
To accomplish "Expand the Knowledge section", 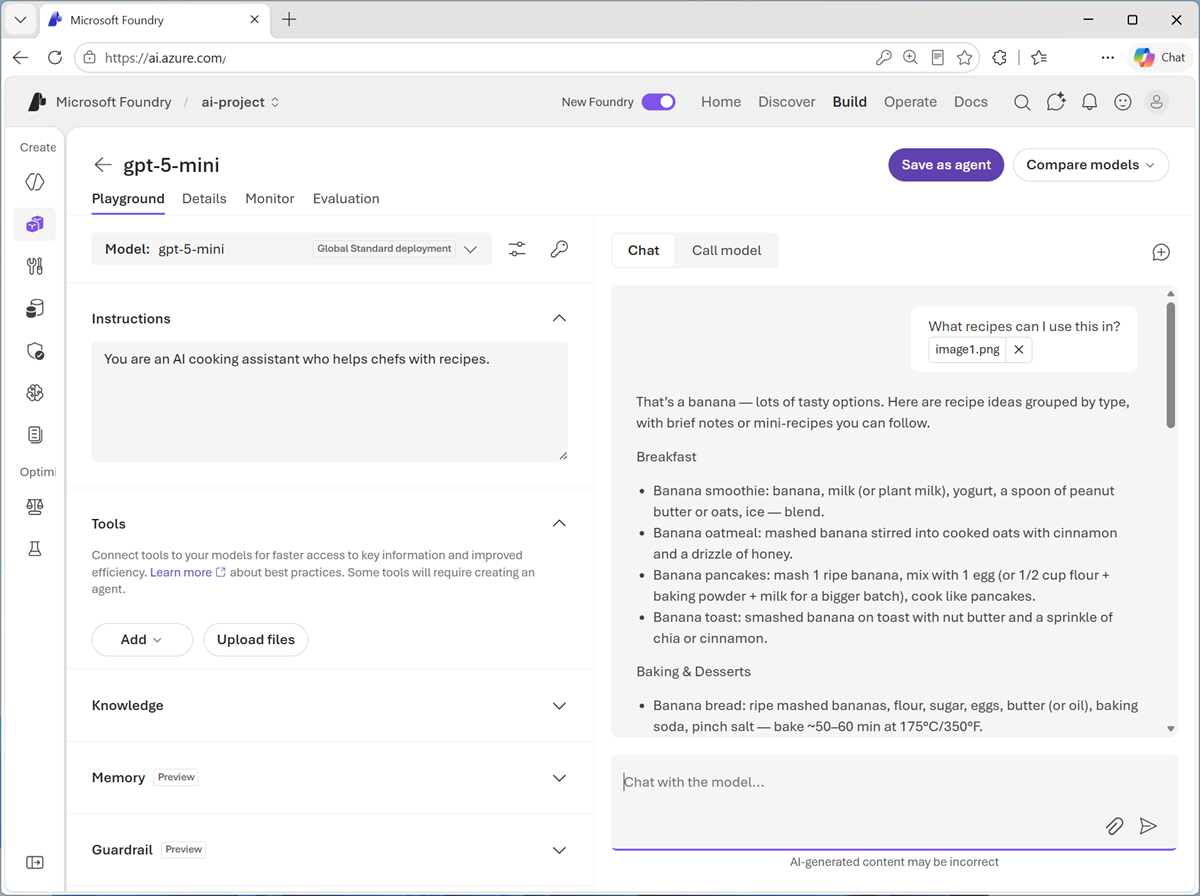I will 559,705.
